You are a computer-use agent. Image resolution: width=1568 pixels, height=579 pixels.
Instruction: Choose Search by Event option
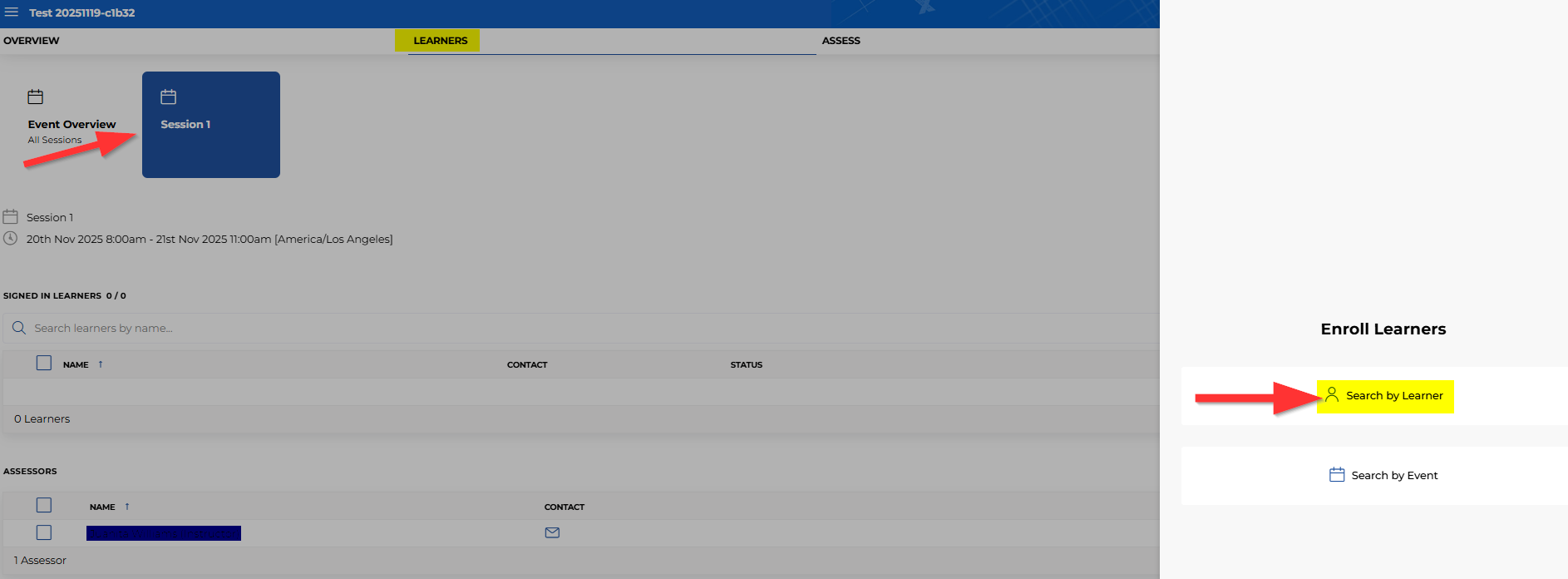1393,476
